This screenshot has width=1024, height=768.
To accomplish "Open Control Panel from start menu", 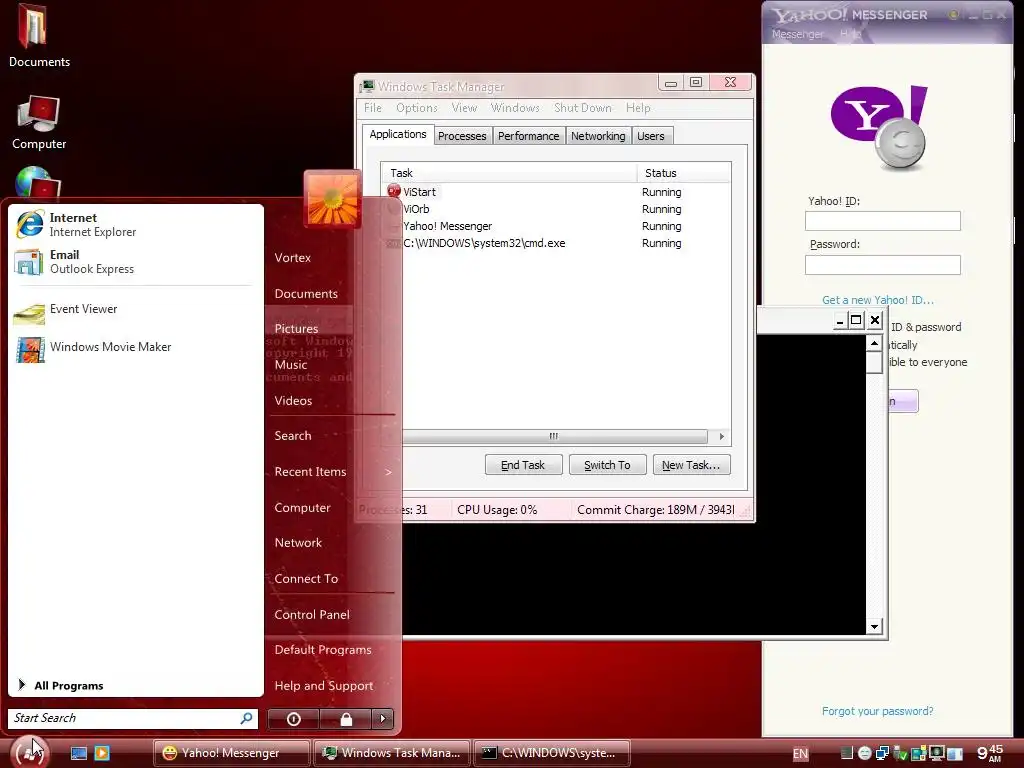I will (x=312, y=615).
